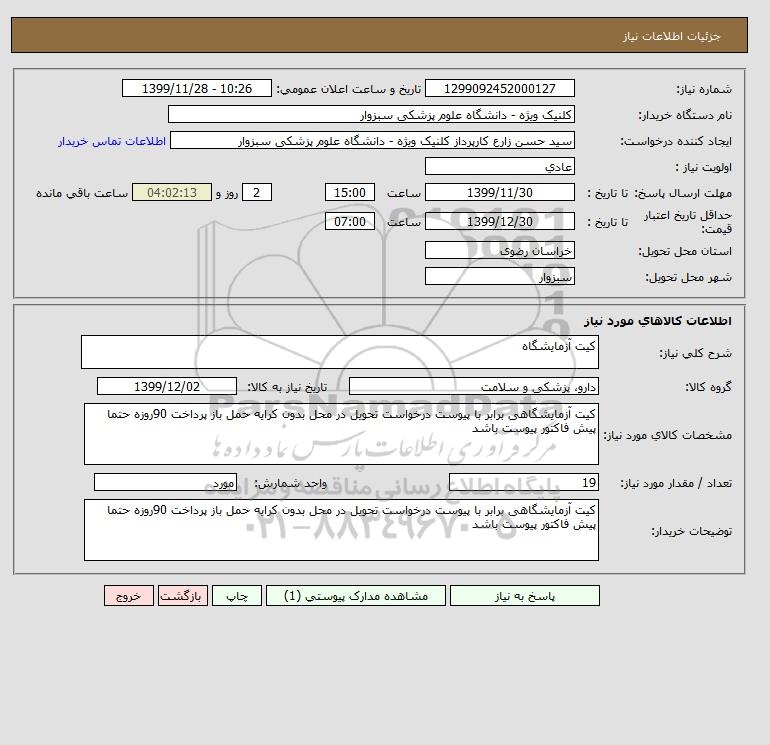The width and height of the screenshot is (770, 745).
Task: Click the label توضیحات خریدار
Action: (x=691, y=531)
